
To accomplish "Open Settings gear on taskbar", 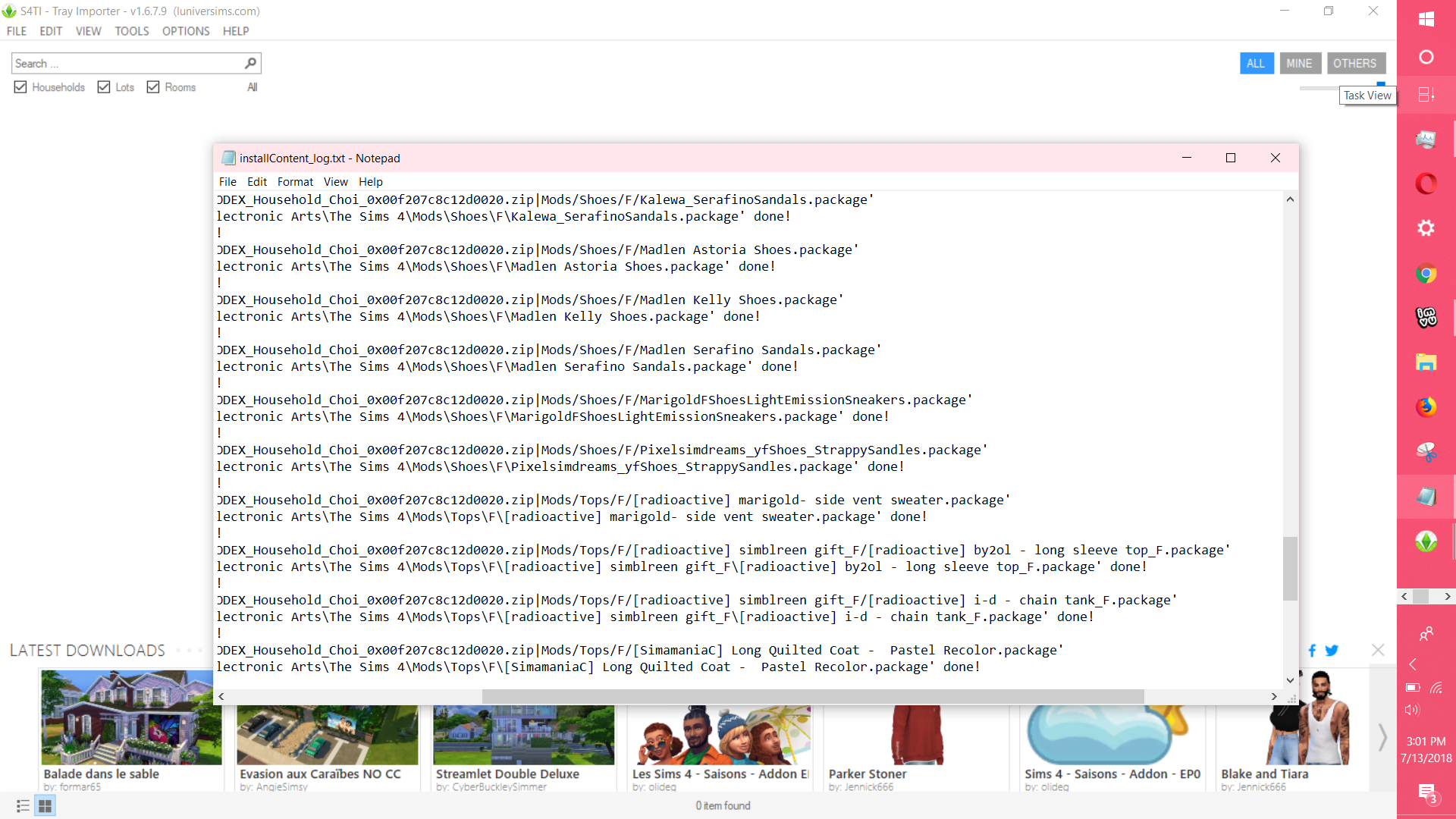I will (x=1426, y=228).
